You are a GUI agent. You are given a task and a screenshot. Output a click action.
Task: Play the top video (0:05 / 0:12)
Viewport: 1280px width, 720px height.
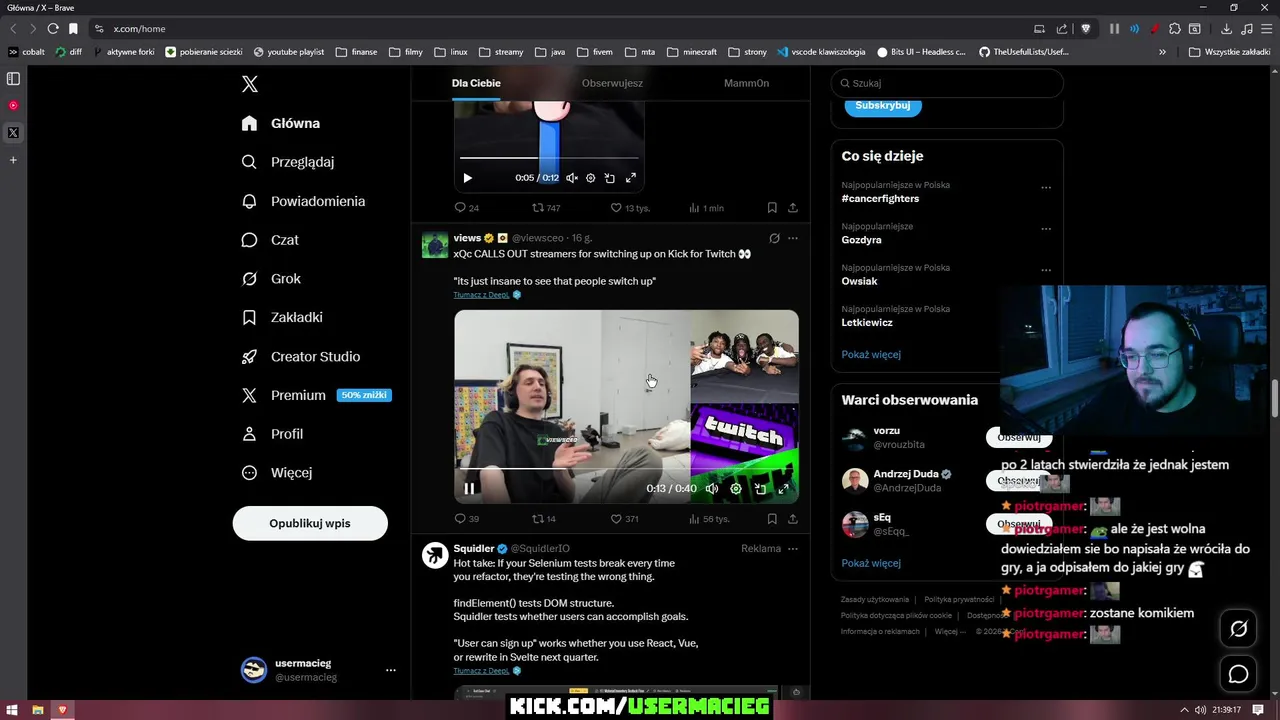pos(467,178)
